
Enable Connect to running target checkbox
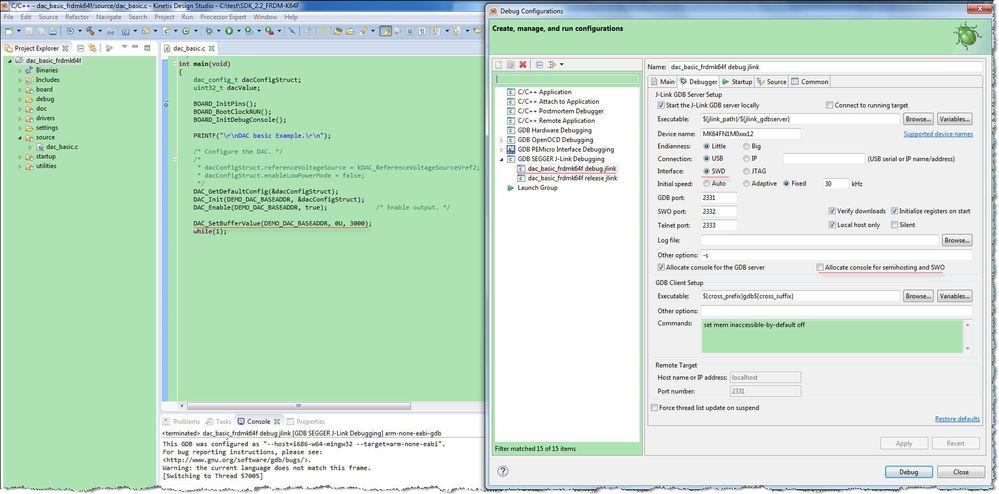point(830,105)
